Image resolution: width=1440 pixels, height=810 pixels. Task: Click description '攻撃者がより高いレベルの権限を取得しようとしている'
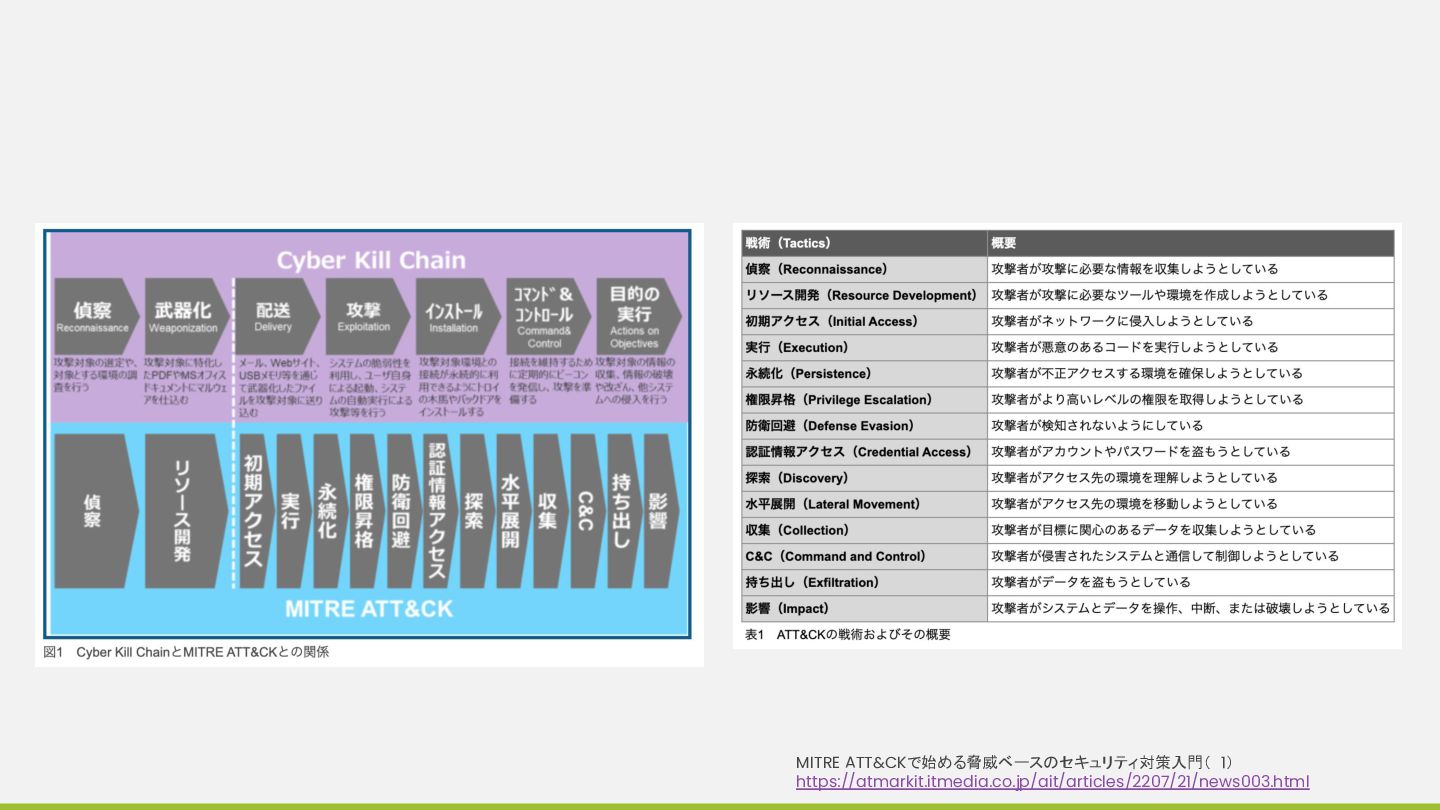(x=1147, y=399)
